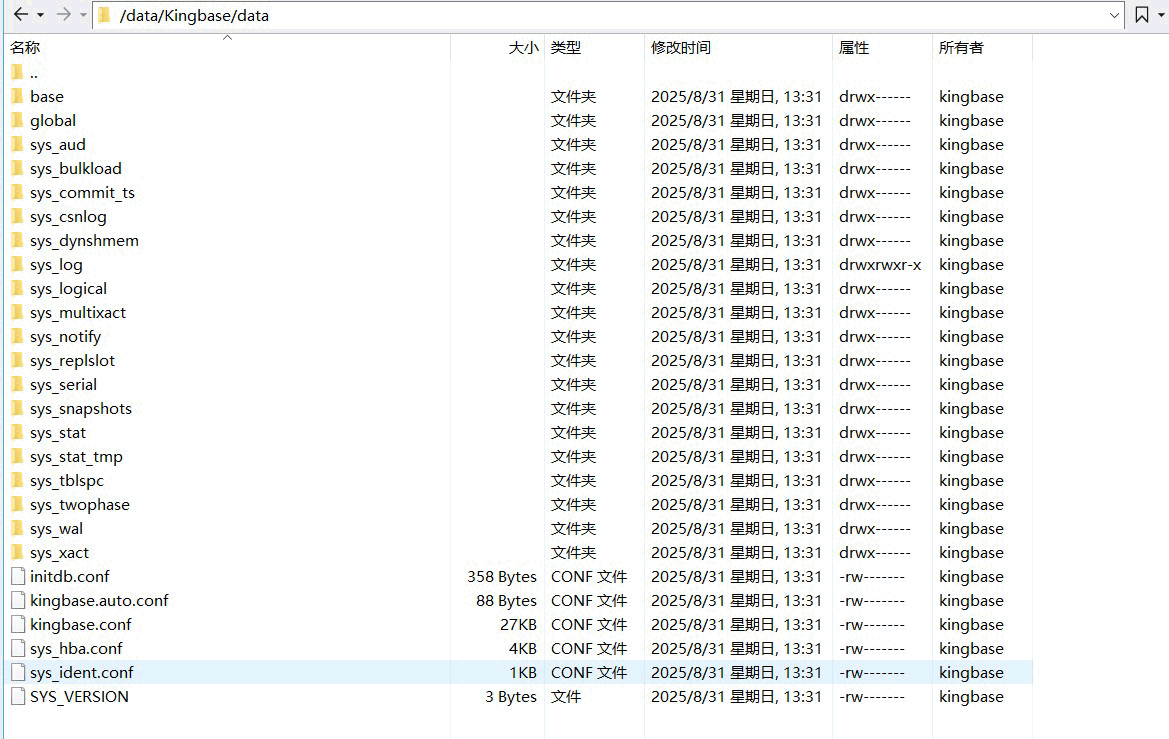Image resolution: width=1169 pixels, height=739 pixels.
Task: Click the sys_ident.conf file name
Action: coord(81,673)
